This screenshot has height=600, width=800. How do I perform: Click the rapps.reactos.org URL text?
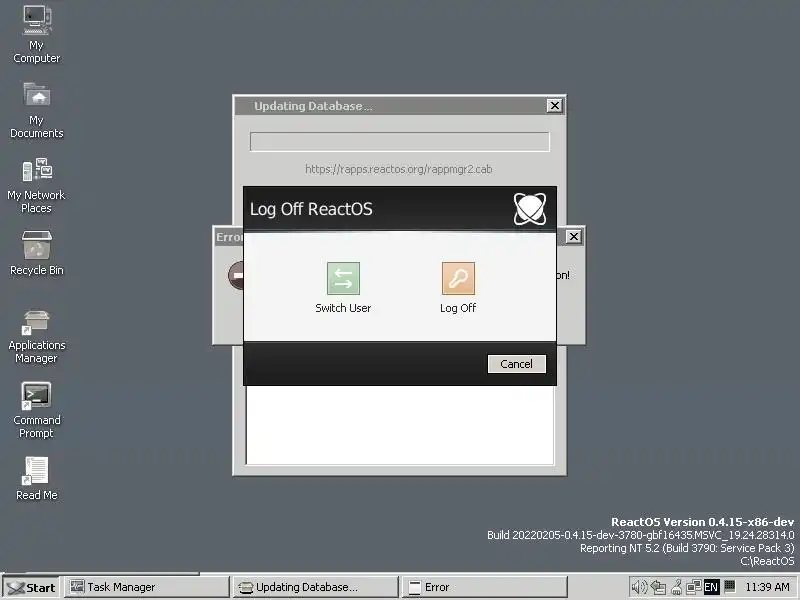click(398, 169)
